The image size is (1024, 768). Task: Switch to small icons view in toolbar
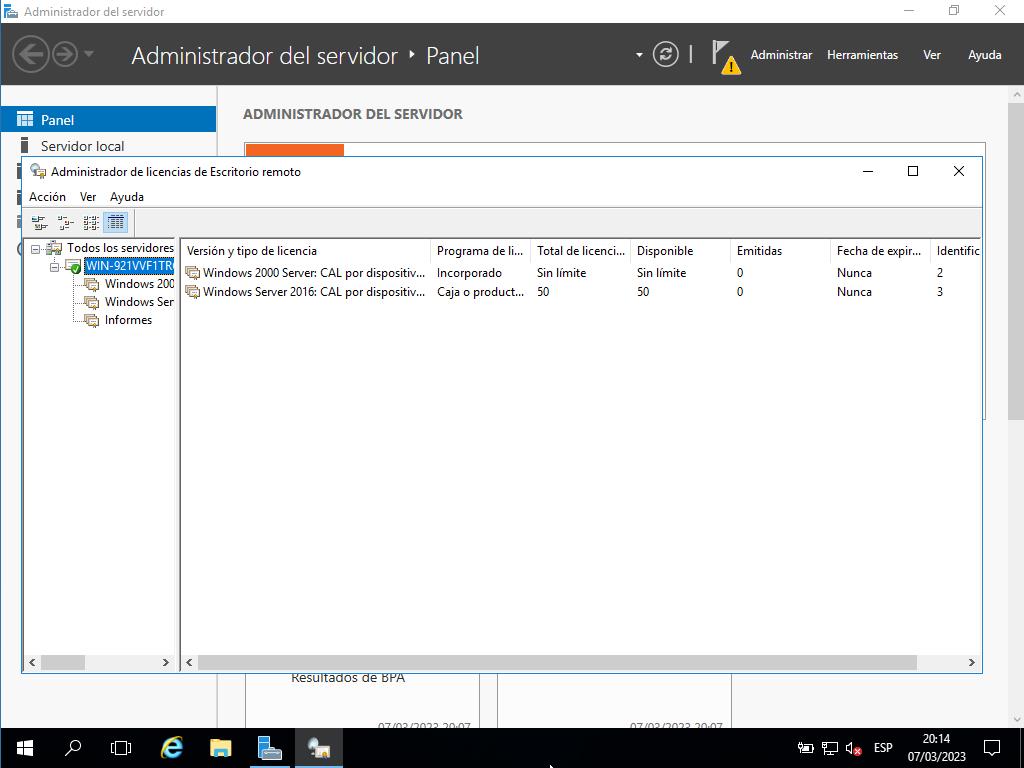click(x=66, y=222)
